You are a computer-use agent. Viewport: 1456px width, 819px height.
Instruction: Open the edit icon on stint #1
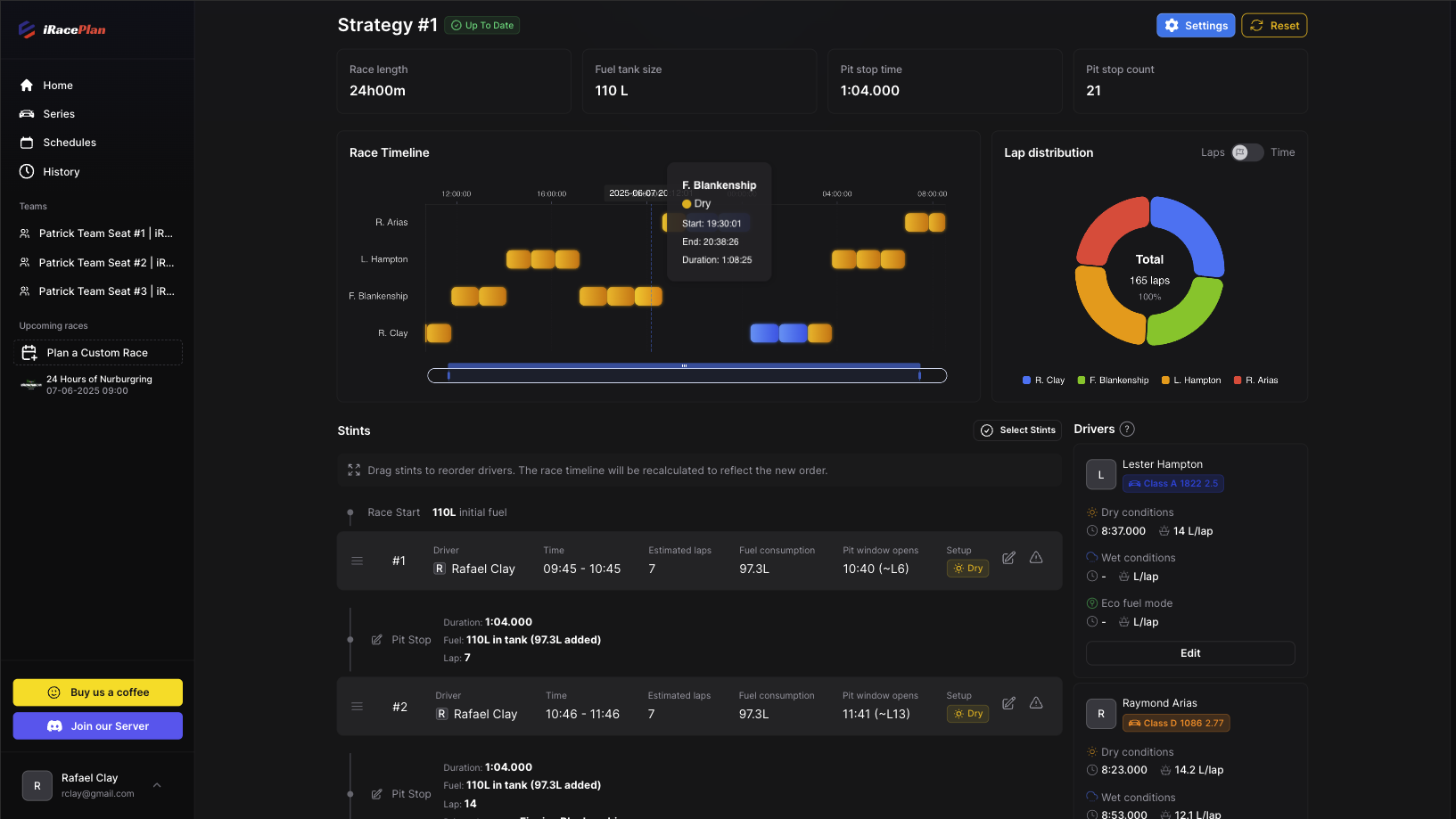point(1008,558)
